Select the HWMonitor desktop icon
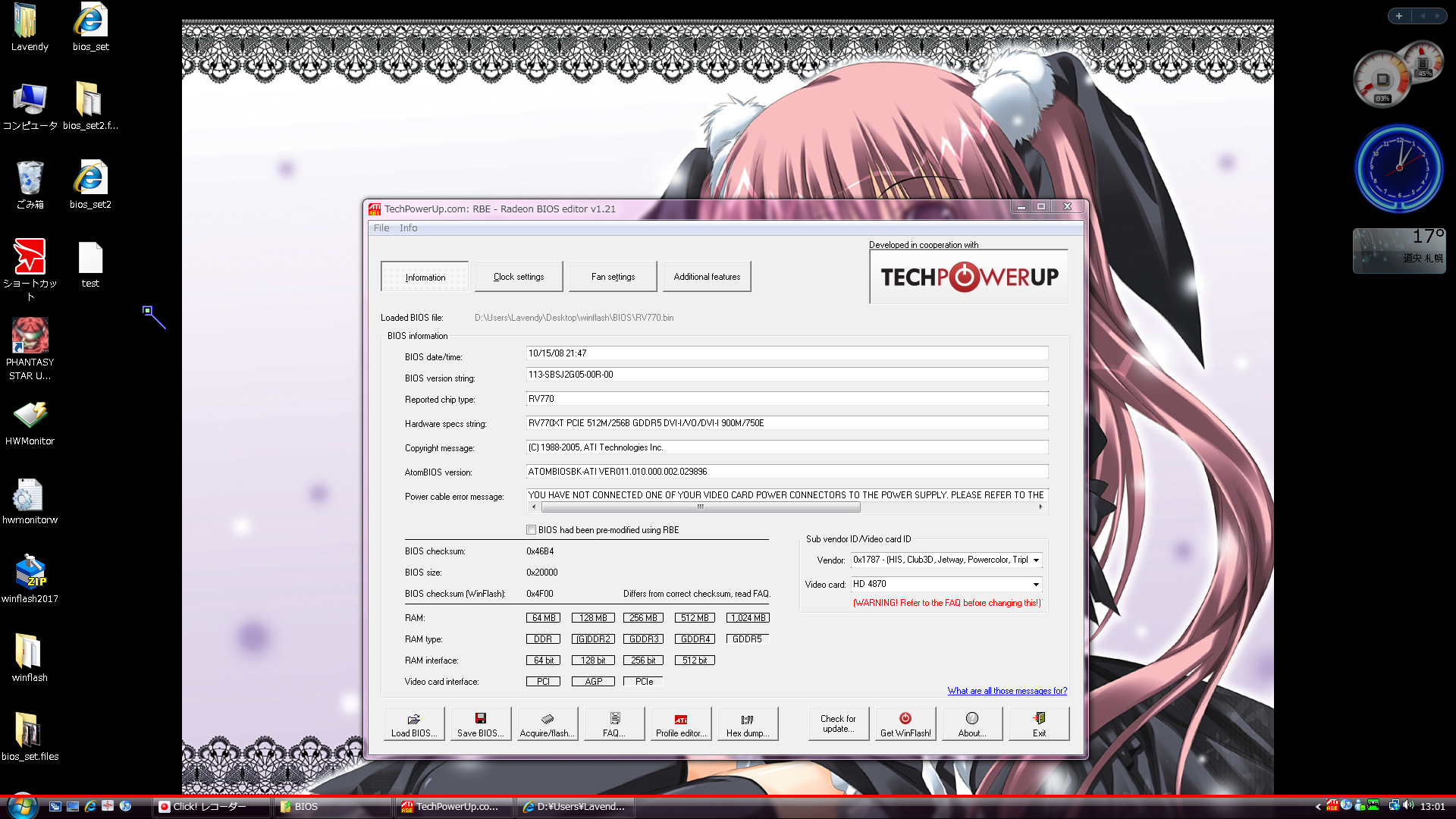1456x819 pixels. tap(30, 422)
